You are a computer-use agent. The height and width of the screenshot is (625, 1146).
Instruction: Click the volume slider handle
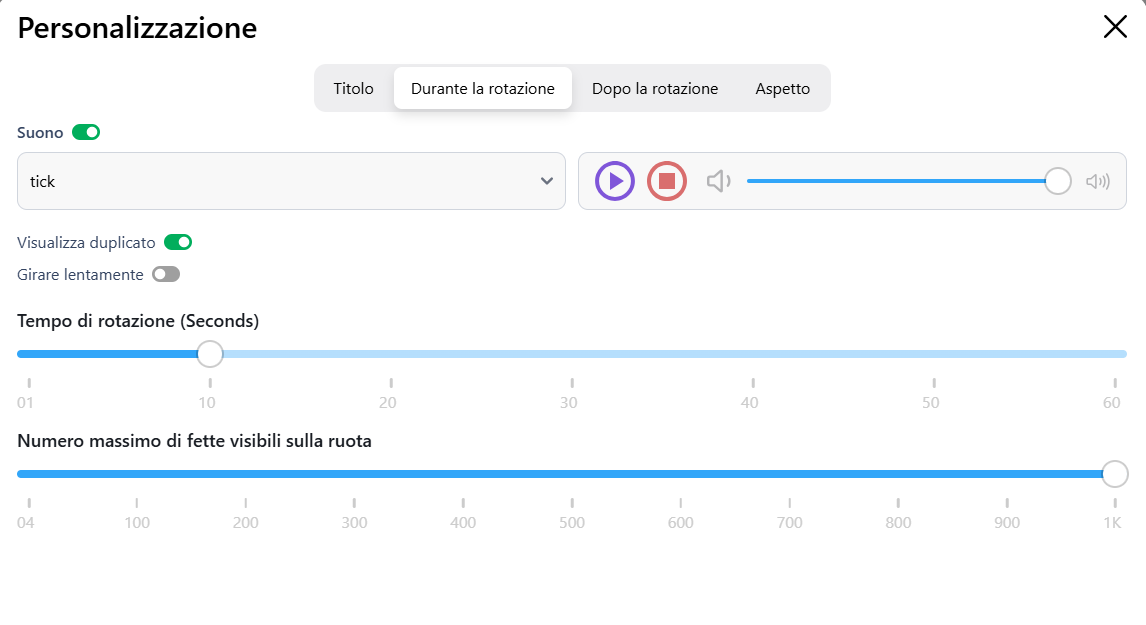click(1058, 181)
